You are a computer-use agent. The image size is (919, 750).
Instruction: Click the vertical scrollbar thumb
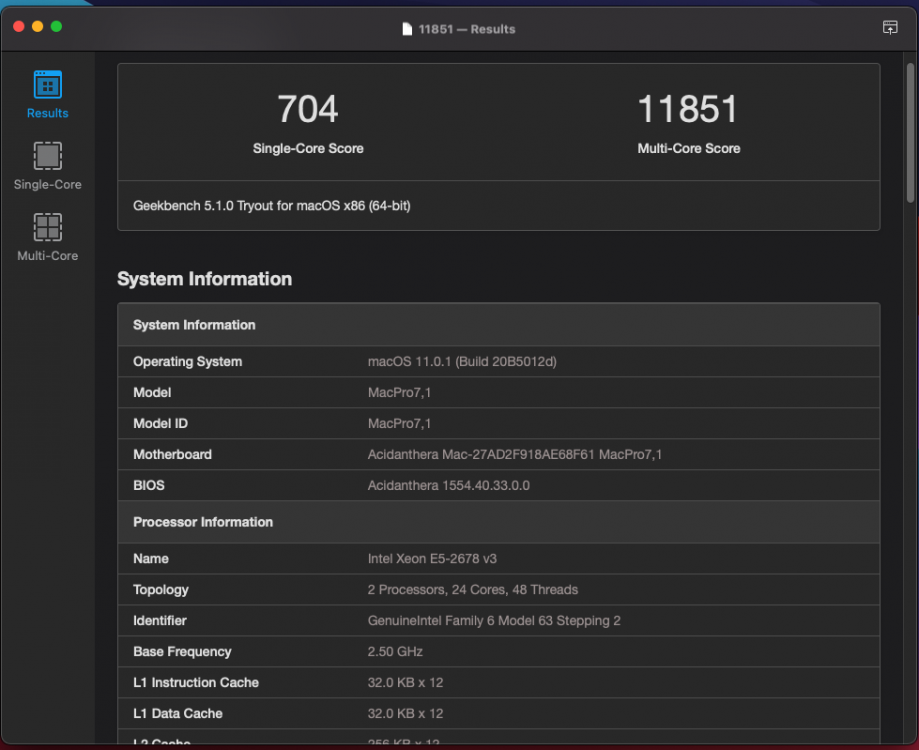coord(910,133)
